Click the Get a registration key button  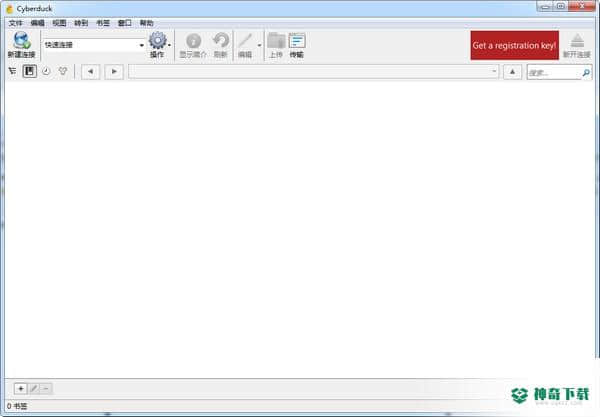(515, 45)
